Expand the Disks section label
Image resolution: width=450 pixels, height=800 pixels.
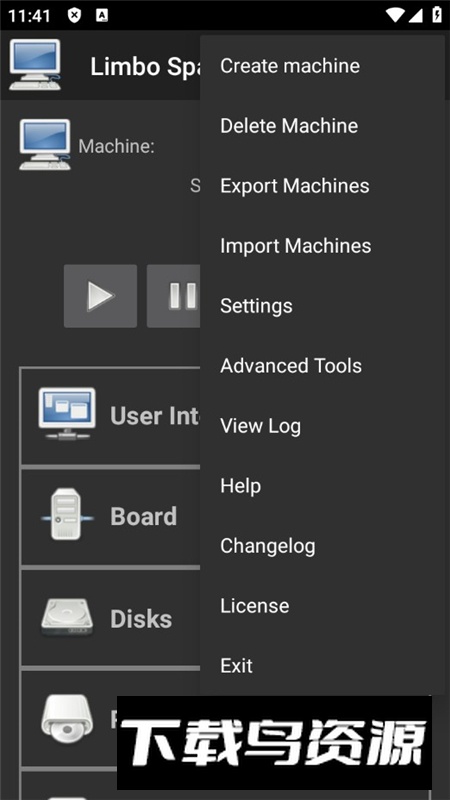(141, 619)
